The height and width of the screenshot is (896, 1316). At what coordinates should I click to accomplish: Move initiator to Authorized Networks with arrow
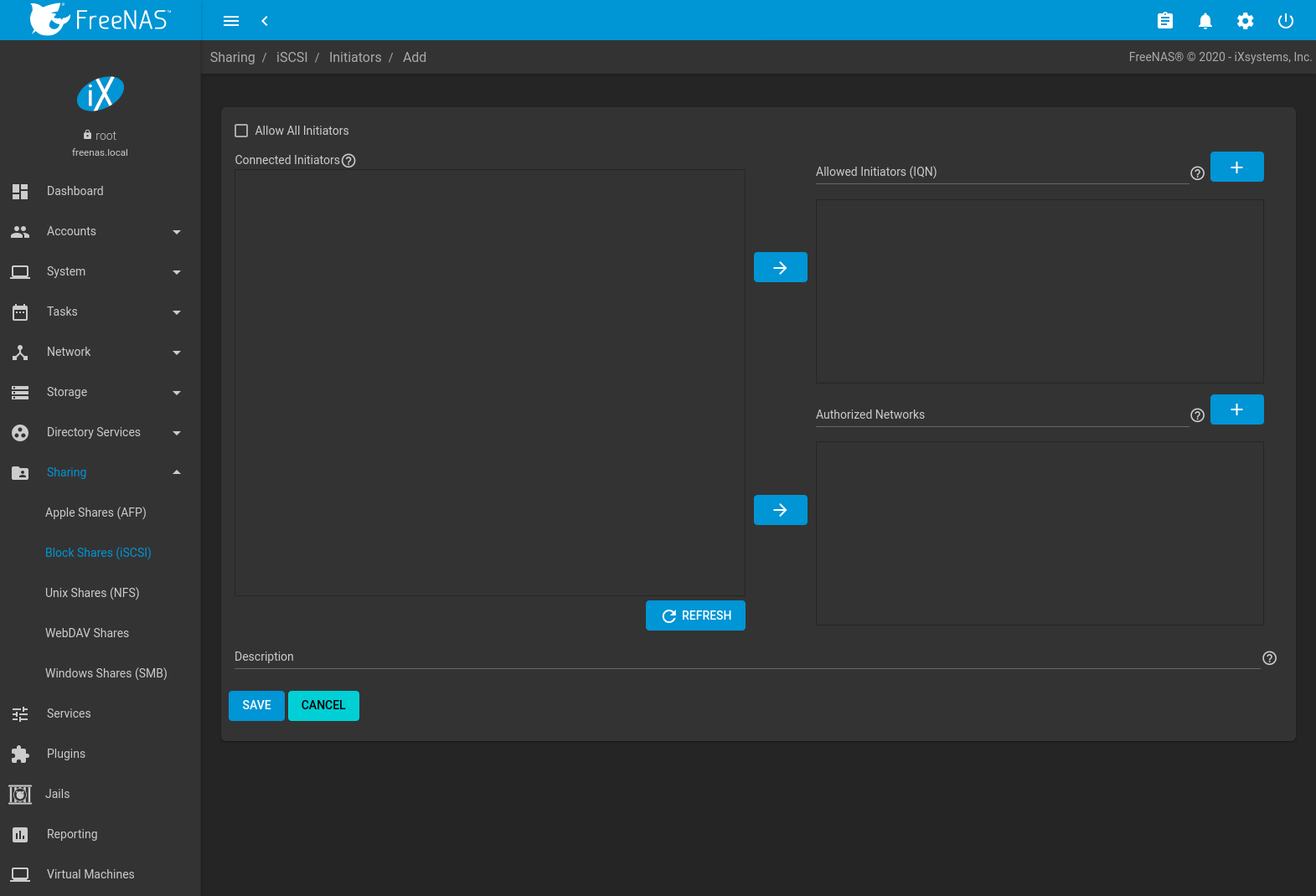(x=780, y=510)
